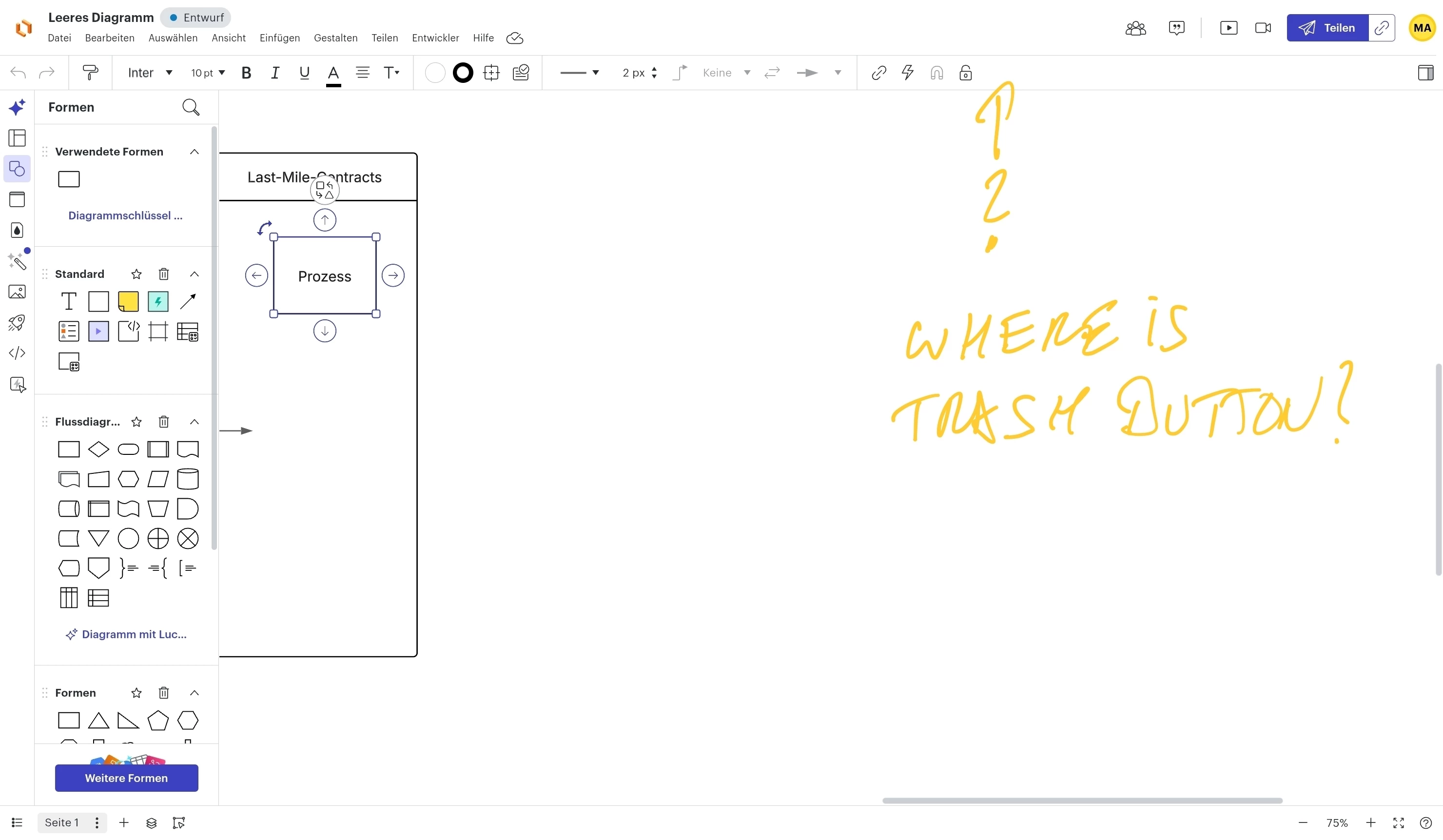This screenshot has height=840, width=1443.
Task: Click the search icon in Formen panel
Action: coord(190,107)
